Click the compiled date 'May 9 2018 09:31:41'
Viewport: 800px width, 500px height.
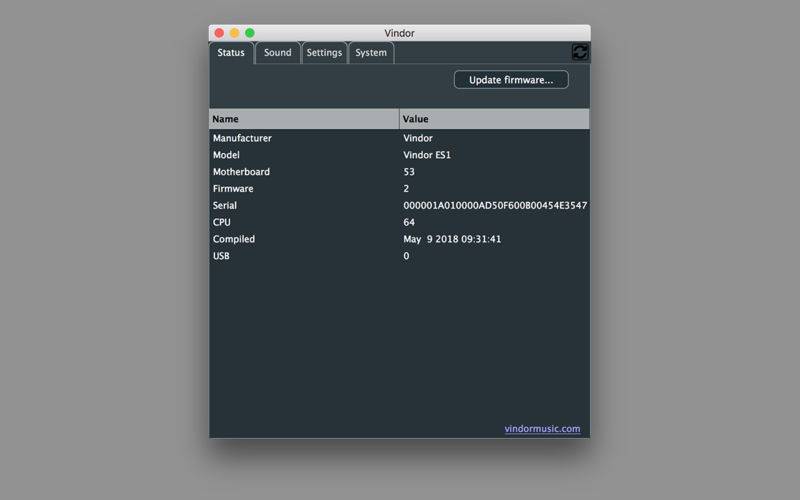coord(452,239)
